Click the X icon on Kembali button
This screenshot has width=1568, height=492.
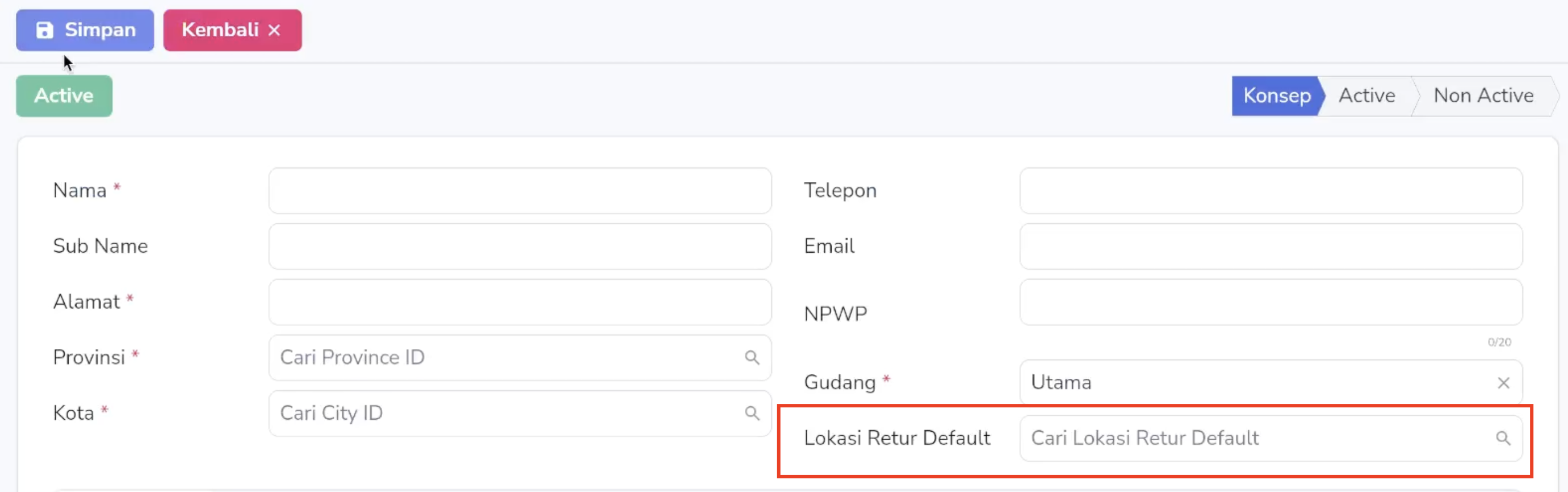(x=275, y=30)
